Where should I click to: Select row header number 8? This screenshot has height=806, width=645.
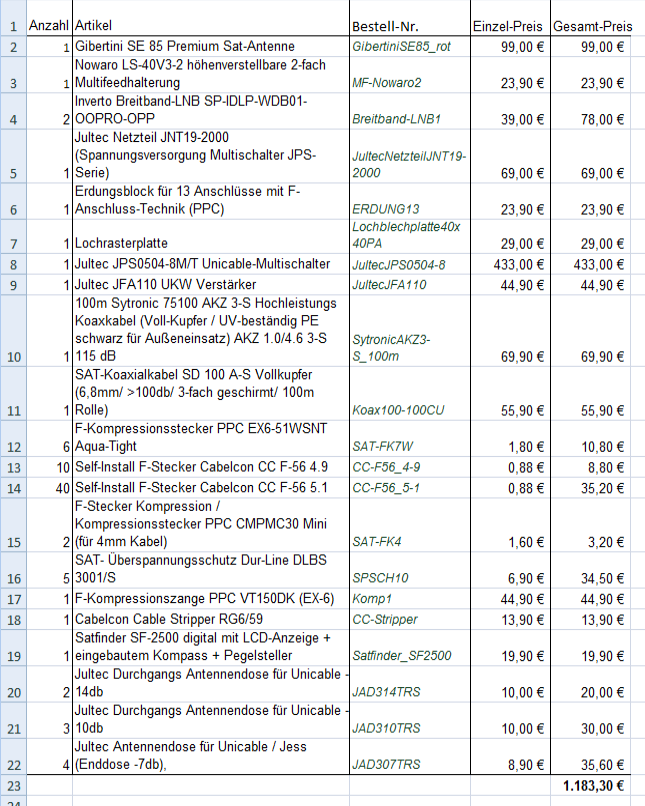(13, 264)
